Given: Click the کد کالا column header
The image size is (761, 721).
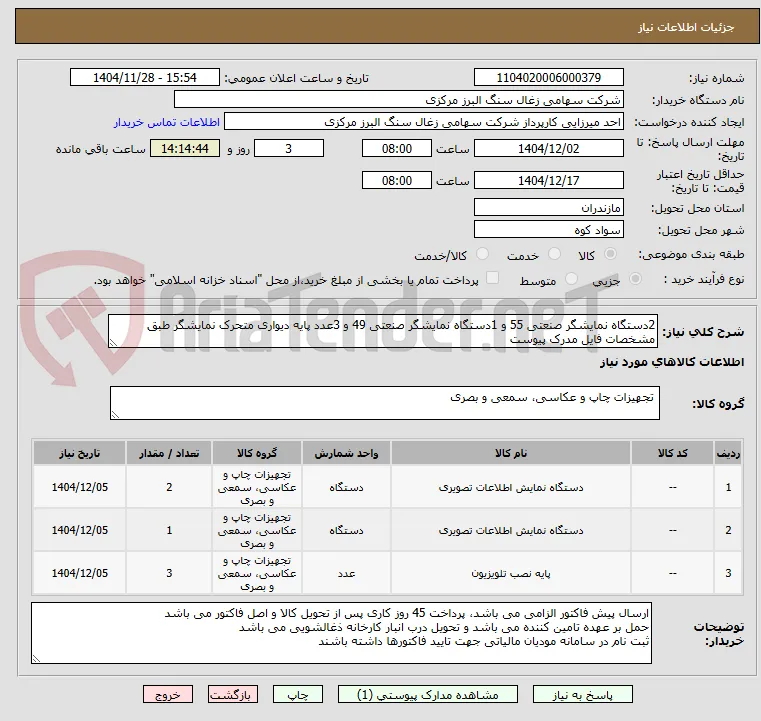Looking at the screenshot, I should 672,453.
